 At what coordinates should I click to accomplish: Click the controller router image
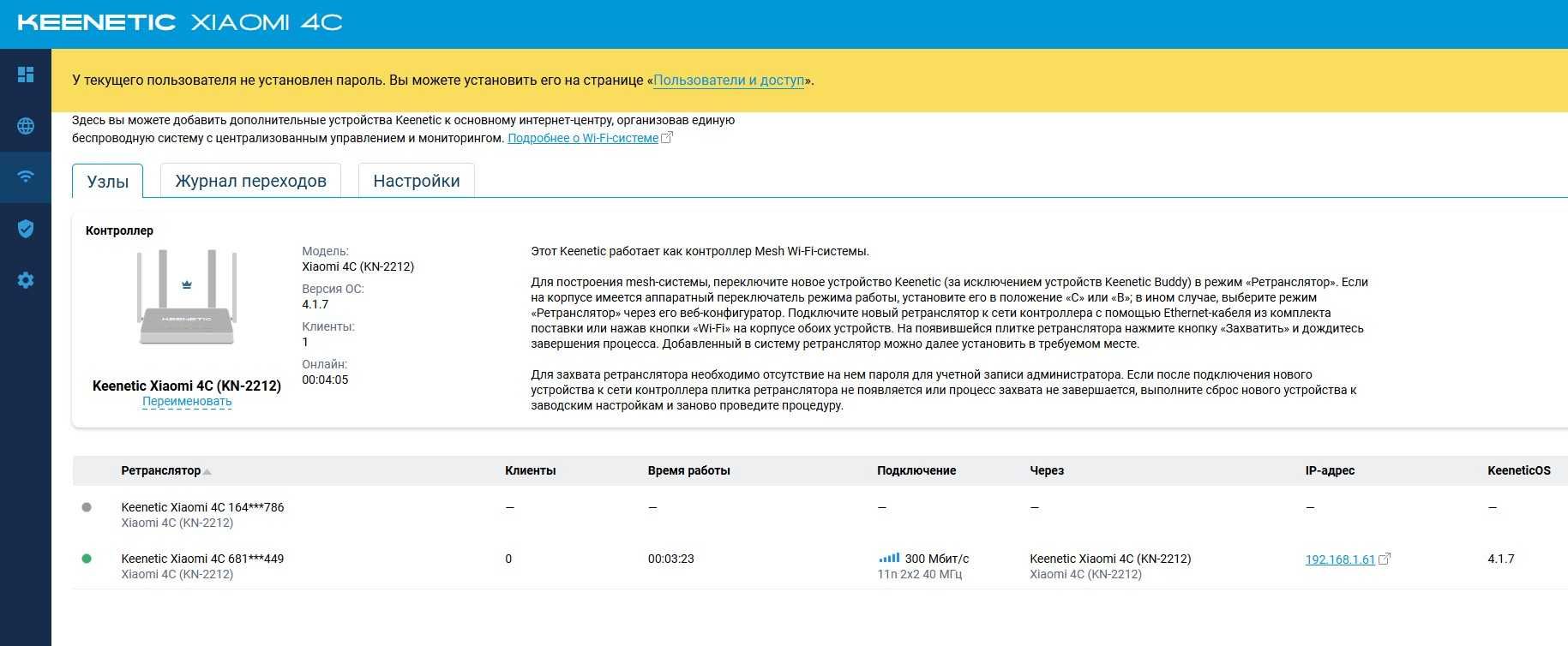click(187, 297)
